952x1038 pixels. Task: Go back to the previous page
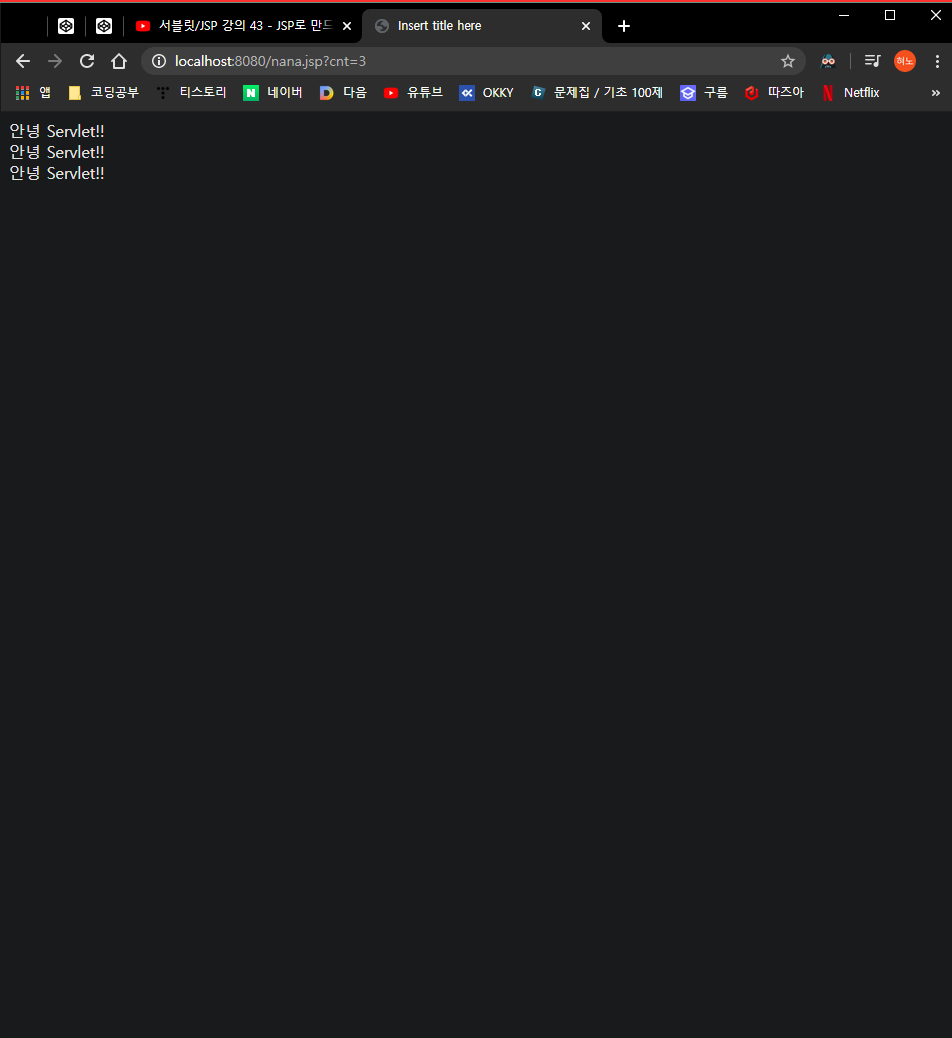point(23,62)
